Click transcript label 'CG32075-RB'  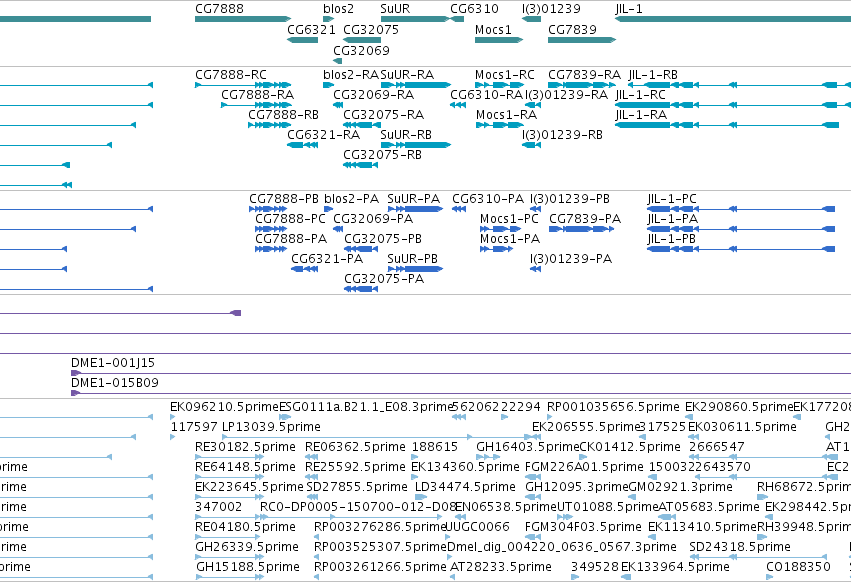pyautogui.click(x=382, y=155)
